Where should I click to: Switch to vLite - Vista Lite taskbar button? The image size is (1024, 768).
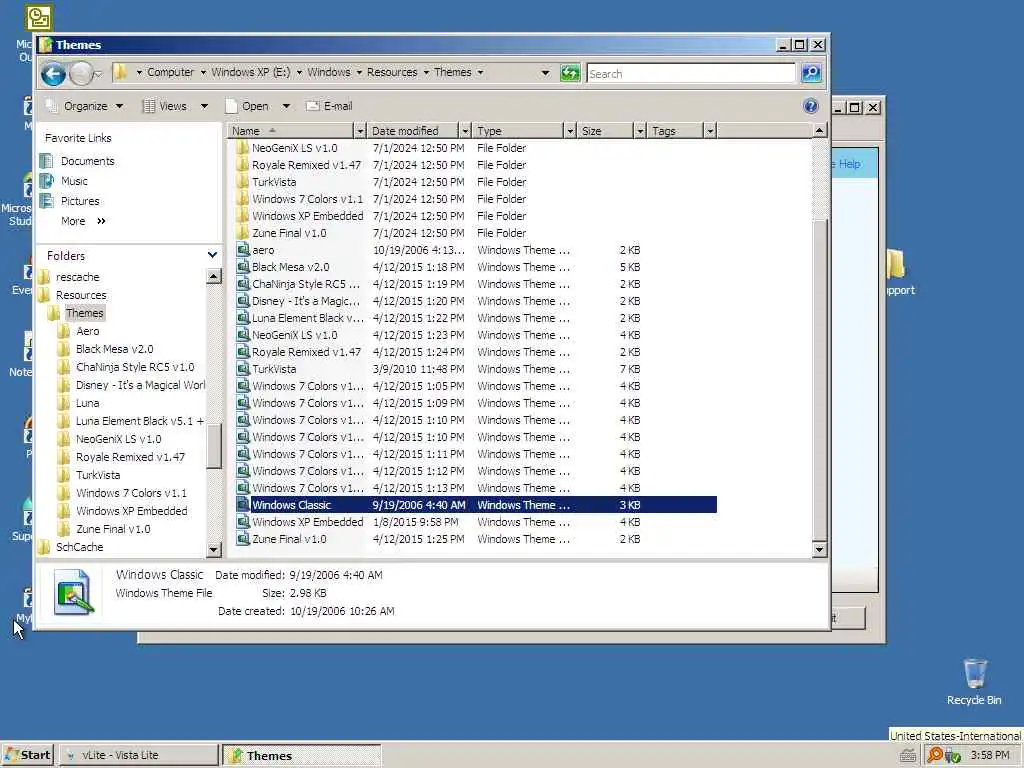pos(139,755)
